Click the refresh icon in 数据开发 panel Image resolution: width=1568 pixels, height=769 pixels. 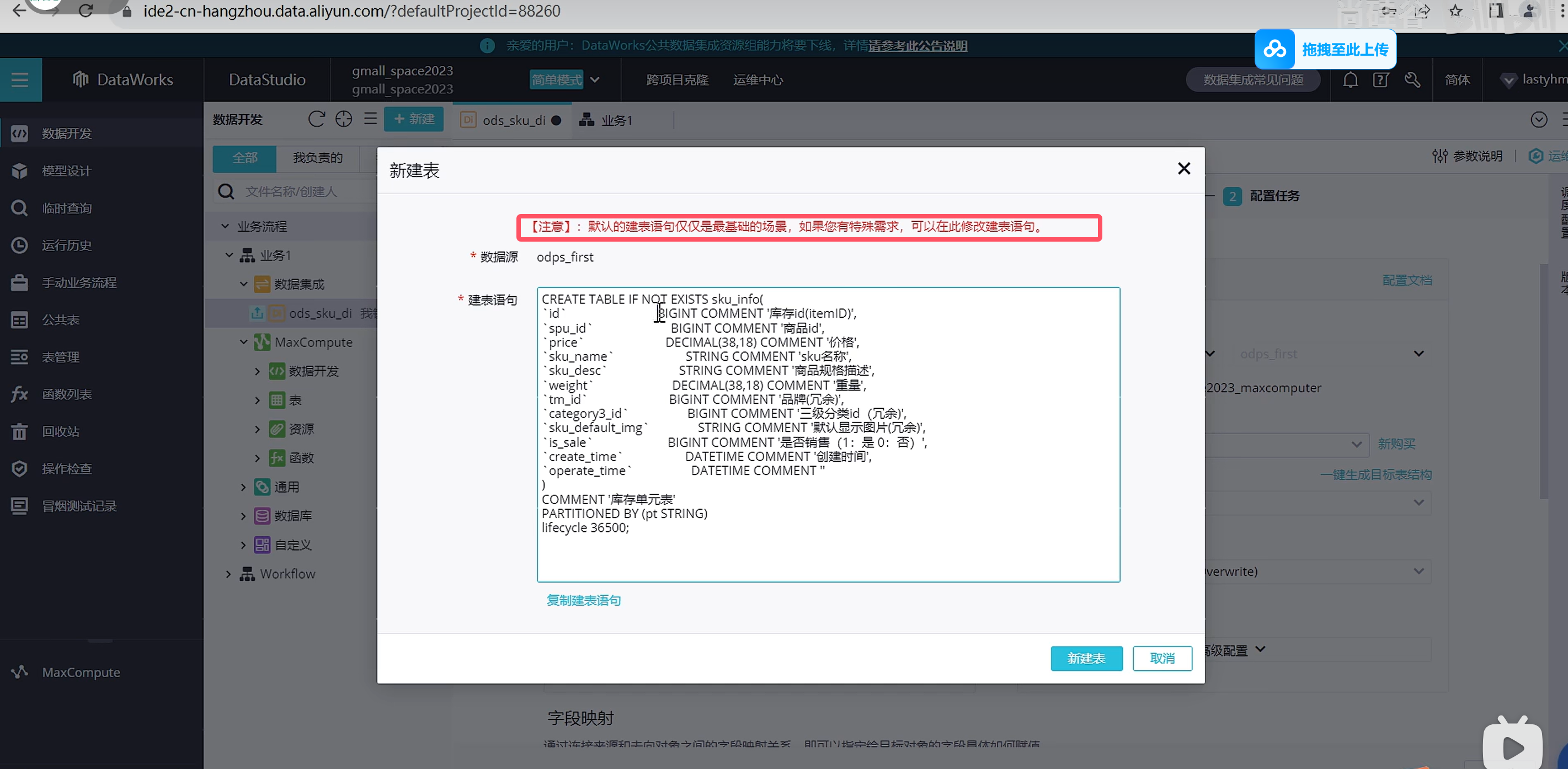(316, 119)
